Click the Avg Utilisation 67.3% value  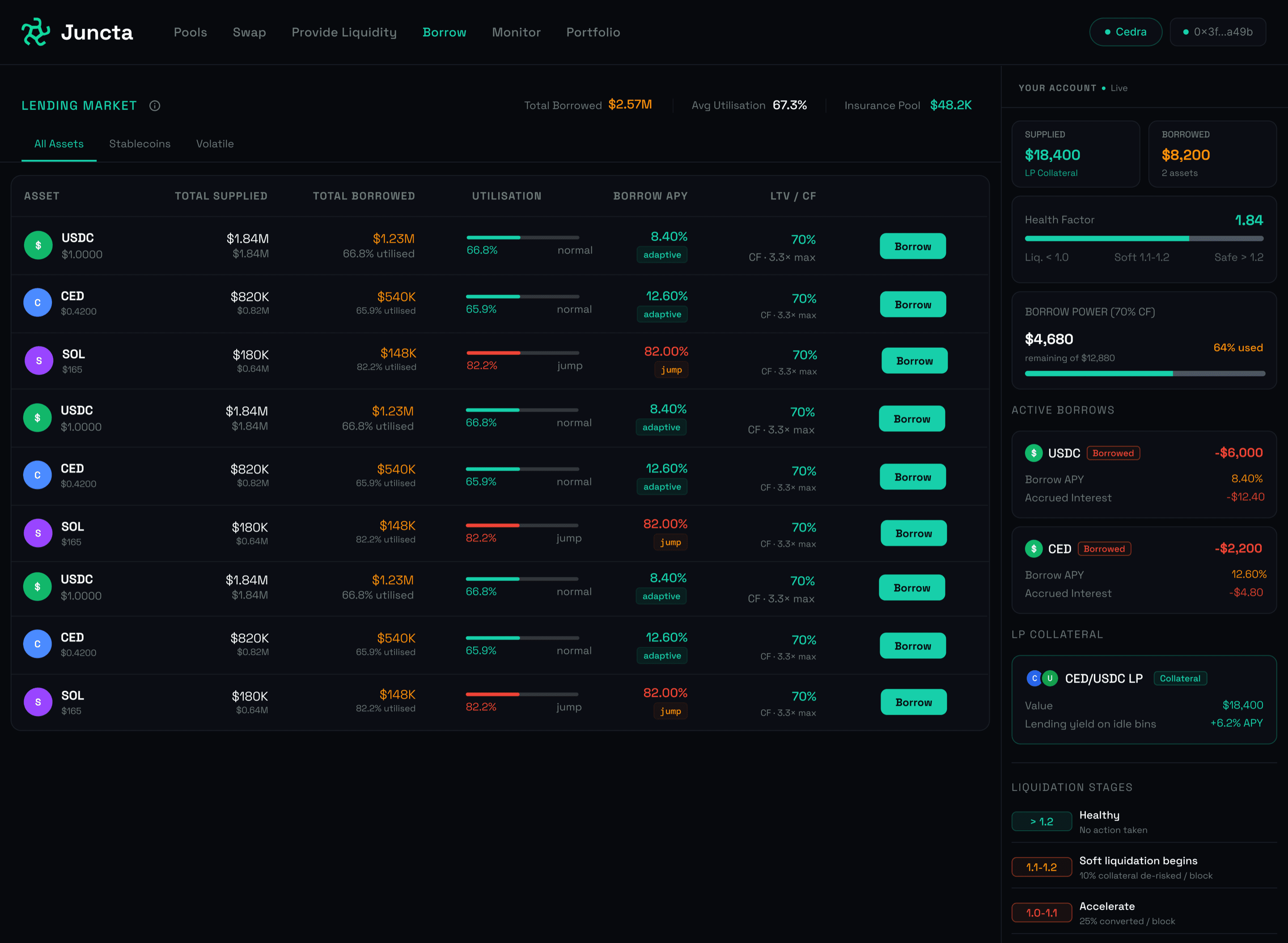[790, 106]
